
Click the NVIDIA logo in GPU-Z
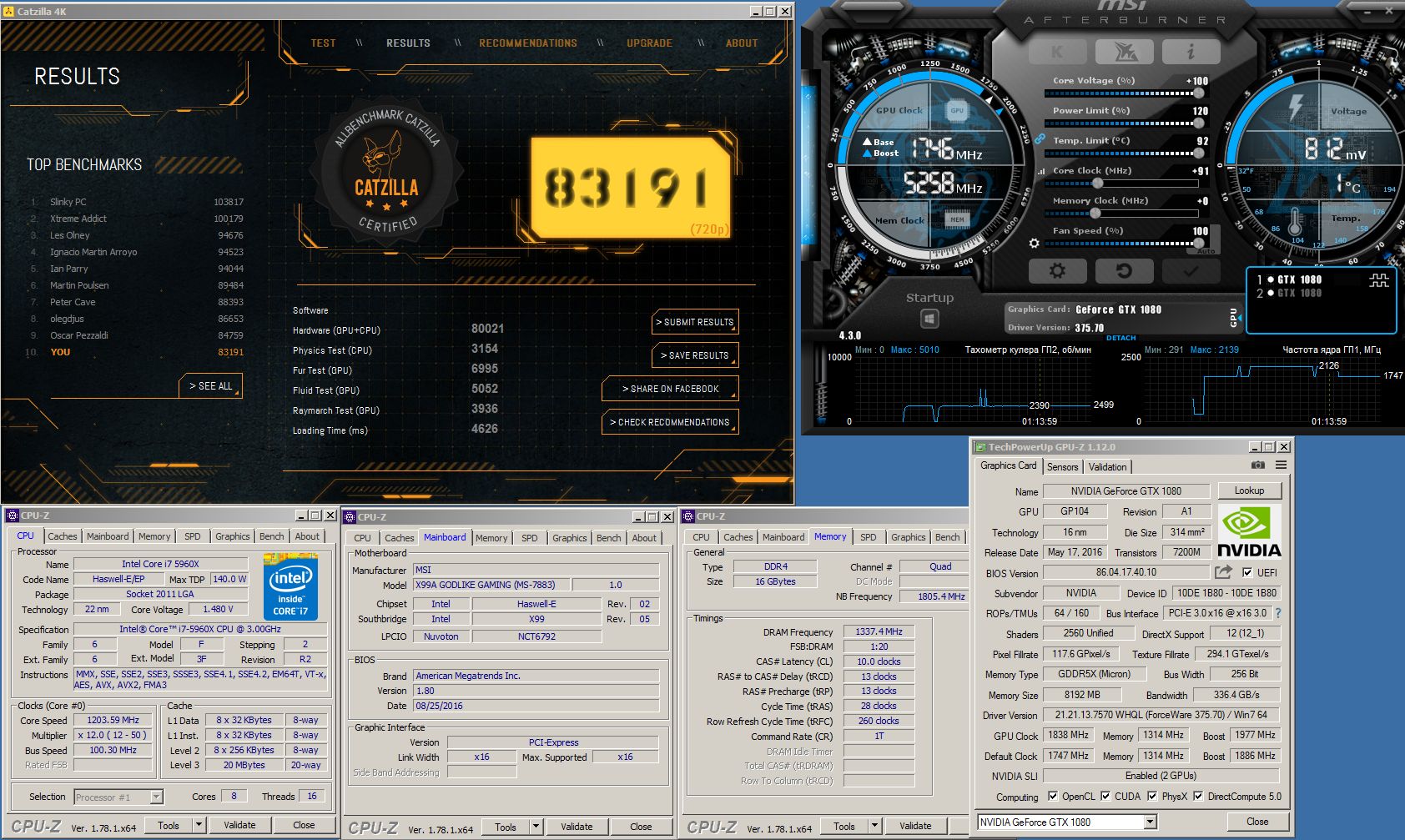pyautogui.click(x=1249, y=531)
